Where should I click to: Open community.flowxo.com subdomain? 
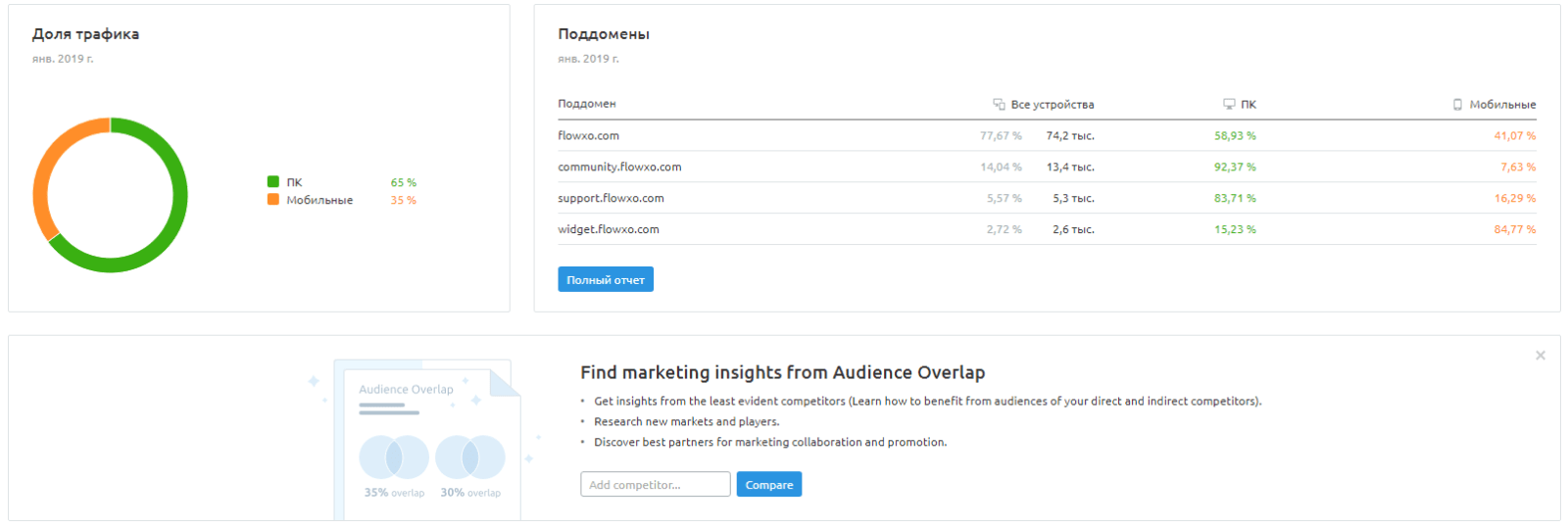619,167
